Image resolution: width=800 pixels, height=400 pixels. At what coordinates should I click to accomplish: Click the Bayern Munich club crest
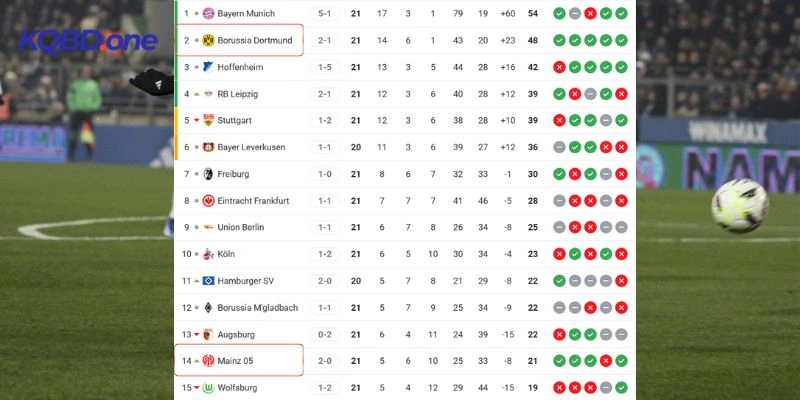point(208,13)
